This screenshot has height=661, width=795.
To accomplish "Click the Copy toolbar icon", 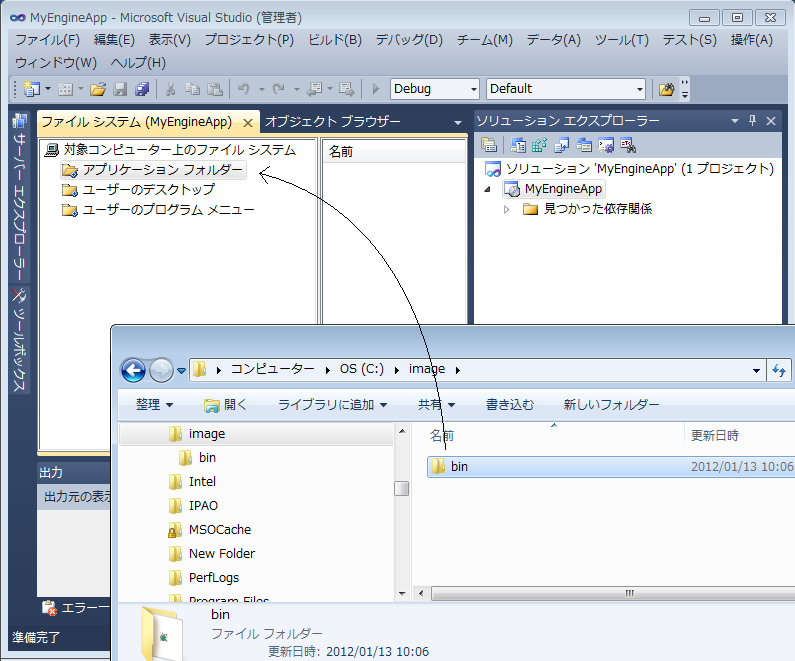I will (x=193, y=89).
